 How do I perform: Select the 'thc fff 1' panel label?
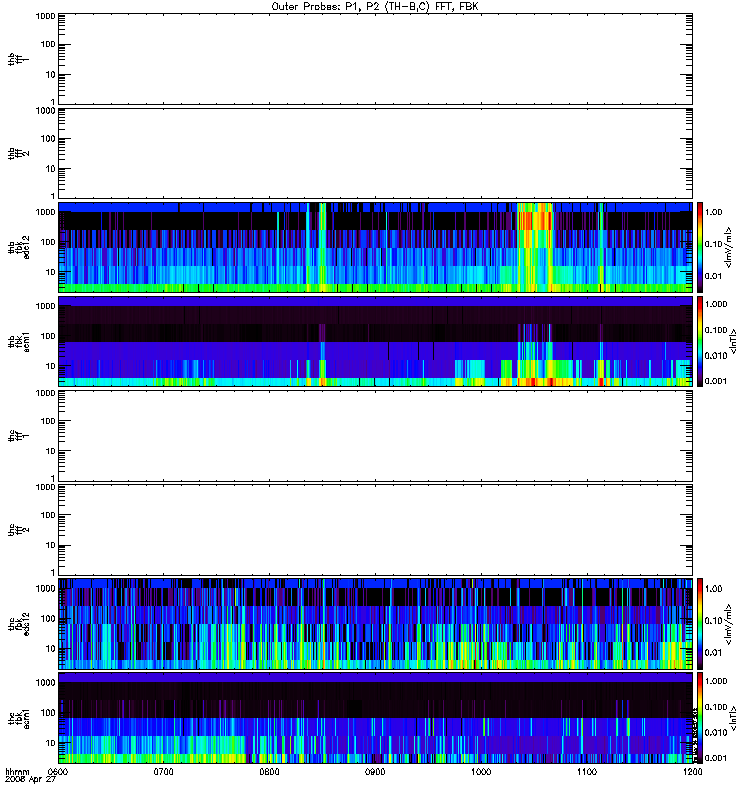18,436
